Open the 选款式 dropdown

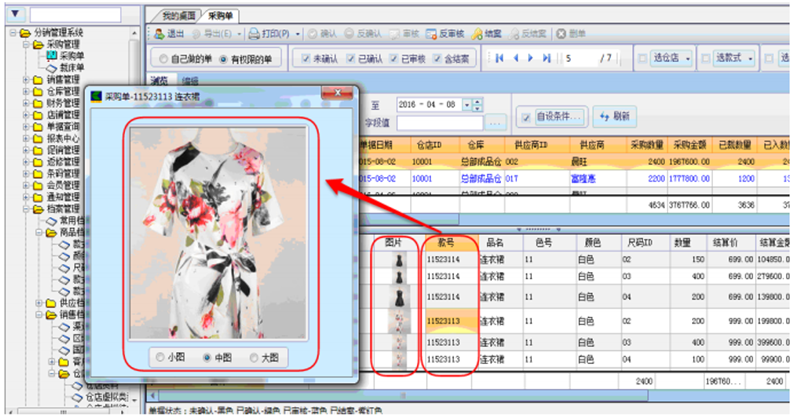click(x=749, y=59)
